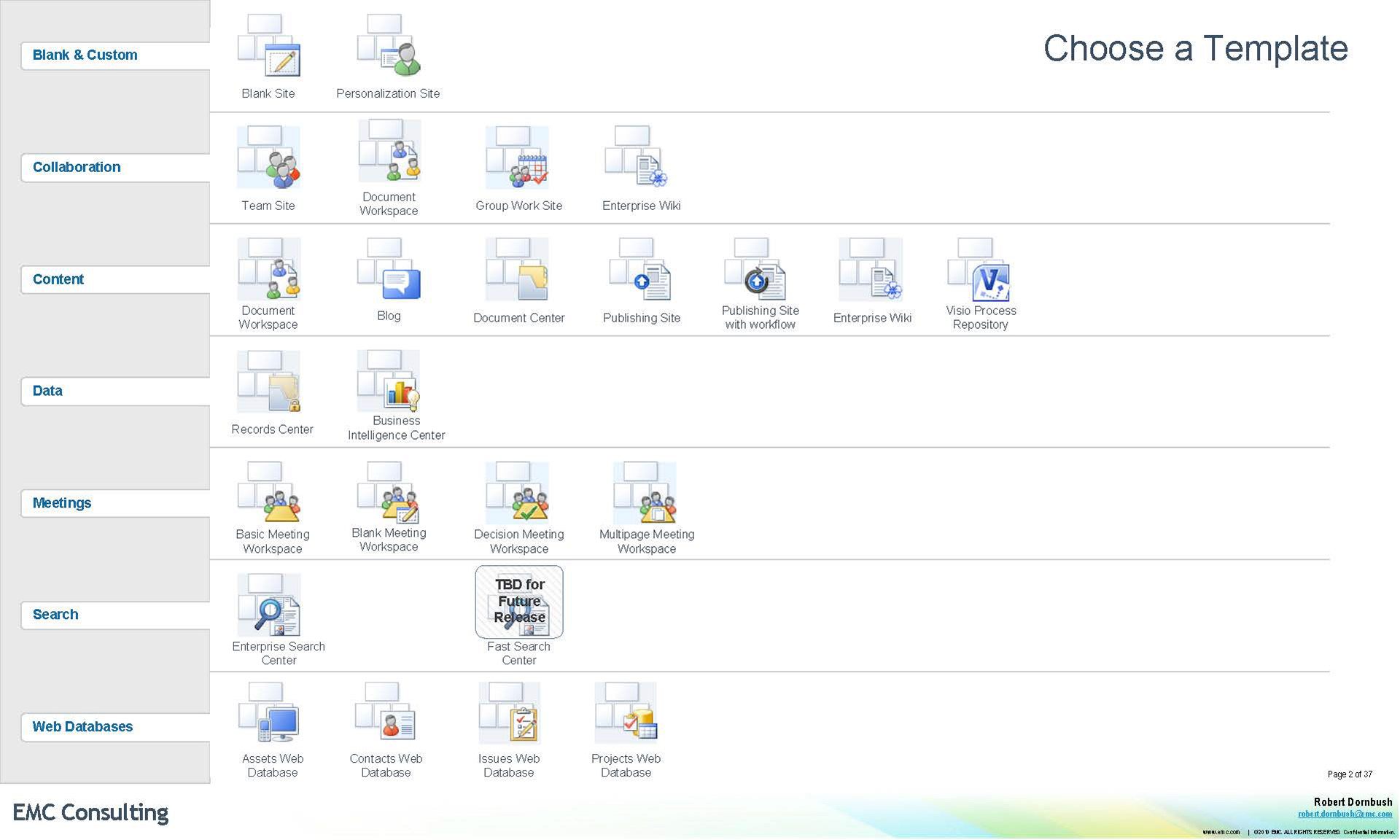The width and height of the screenshot is (1400, 840).
Task: Choose the Issues Web Database icon
Action: point(509,714)
